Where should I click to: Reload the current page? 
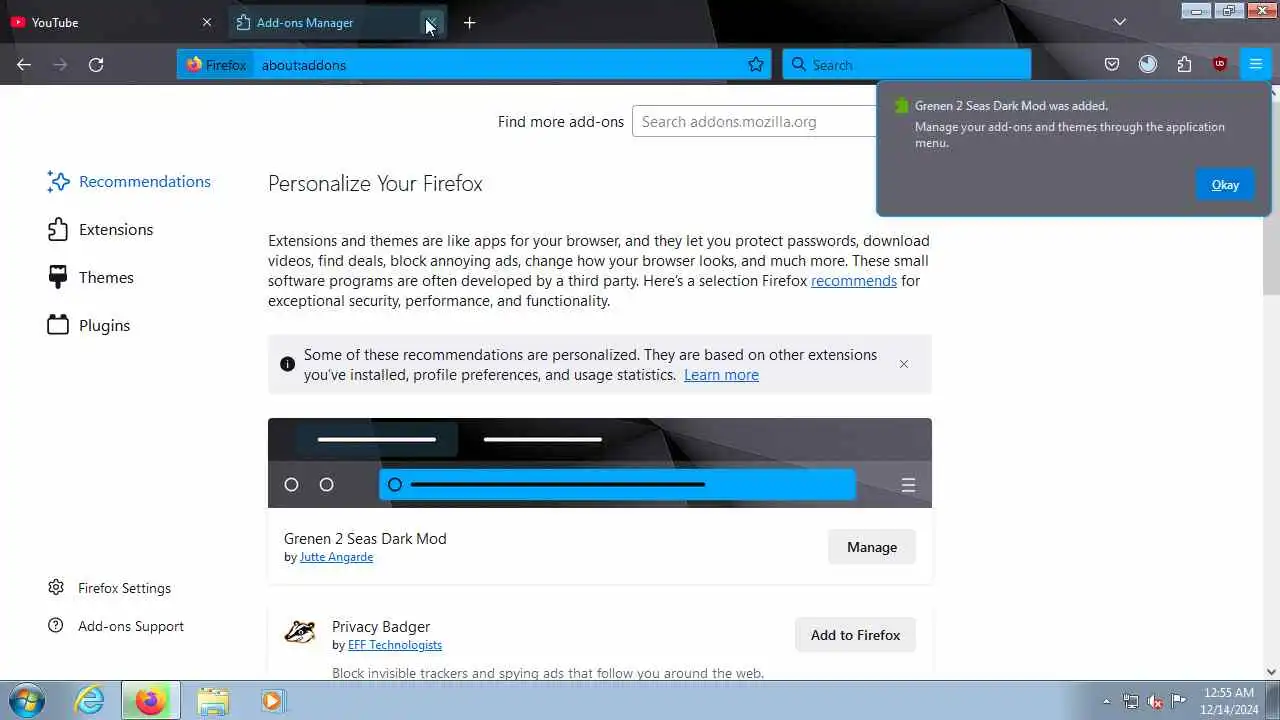tap(96, 65)
